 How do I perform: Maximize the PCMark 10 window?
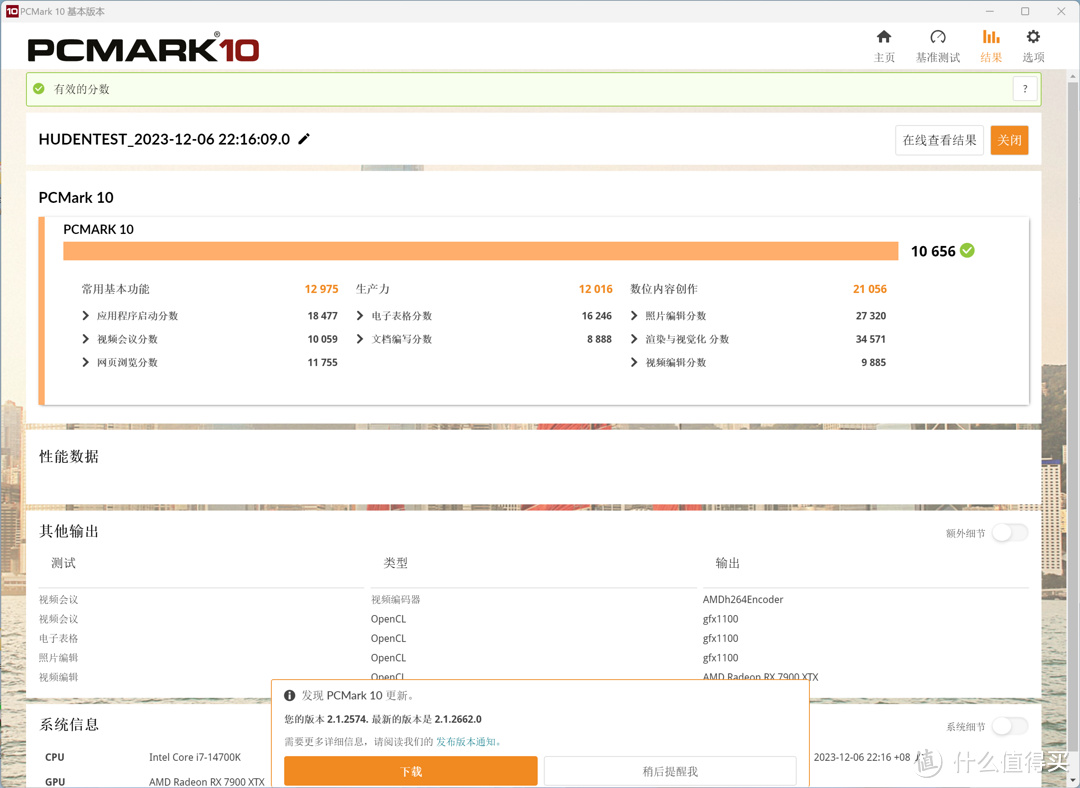tap(1025, 11)
